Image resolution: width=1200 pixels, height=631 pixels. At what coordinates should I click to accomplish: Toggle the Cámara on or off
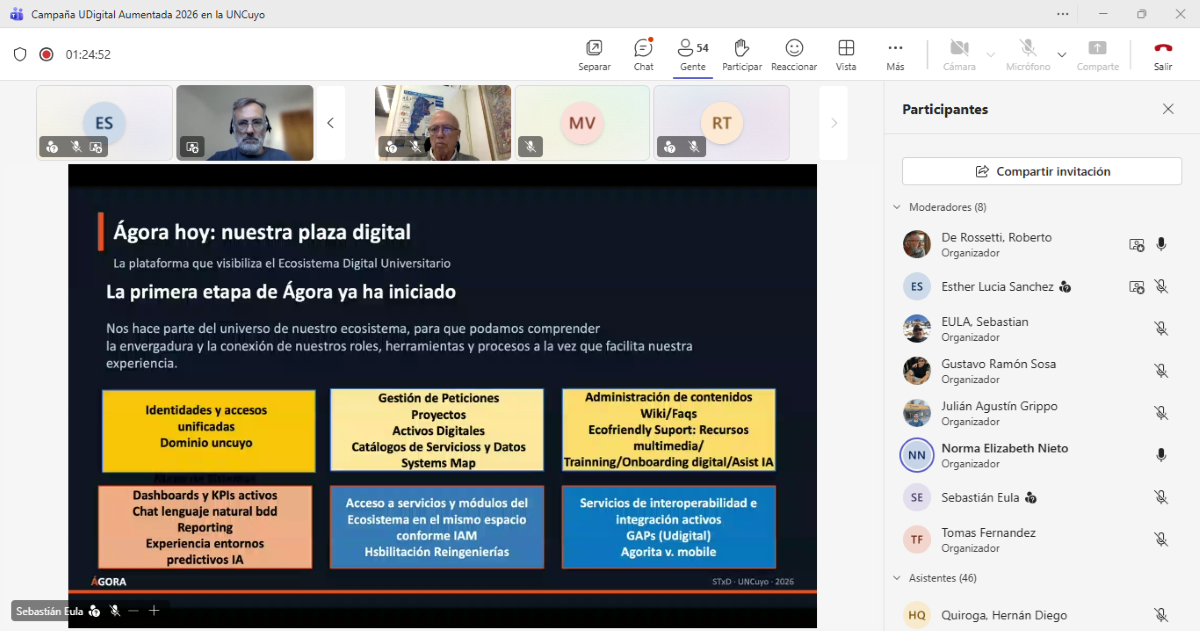[x=959, y=54]
